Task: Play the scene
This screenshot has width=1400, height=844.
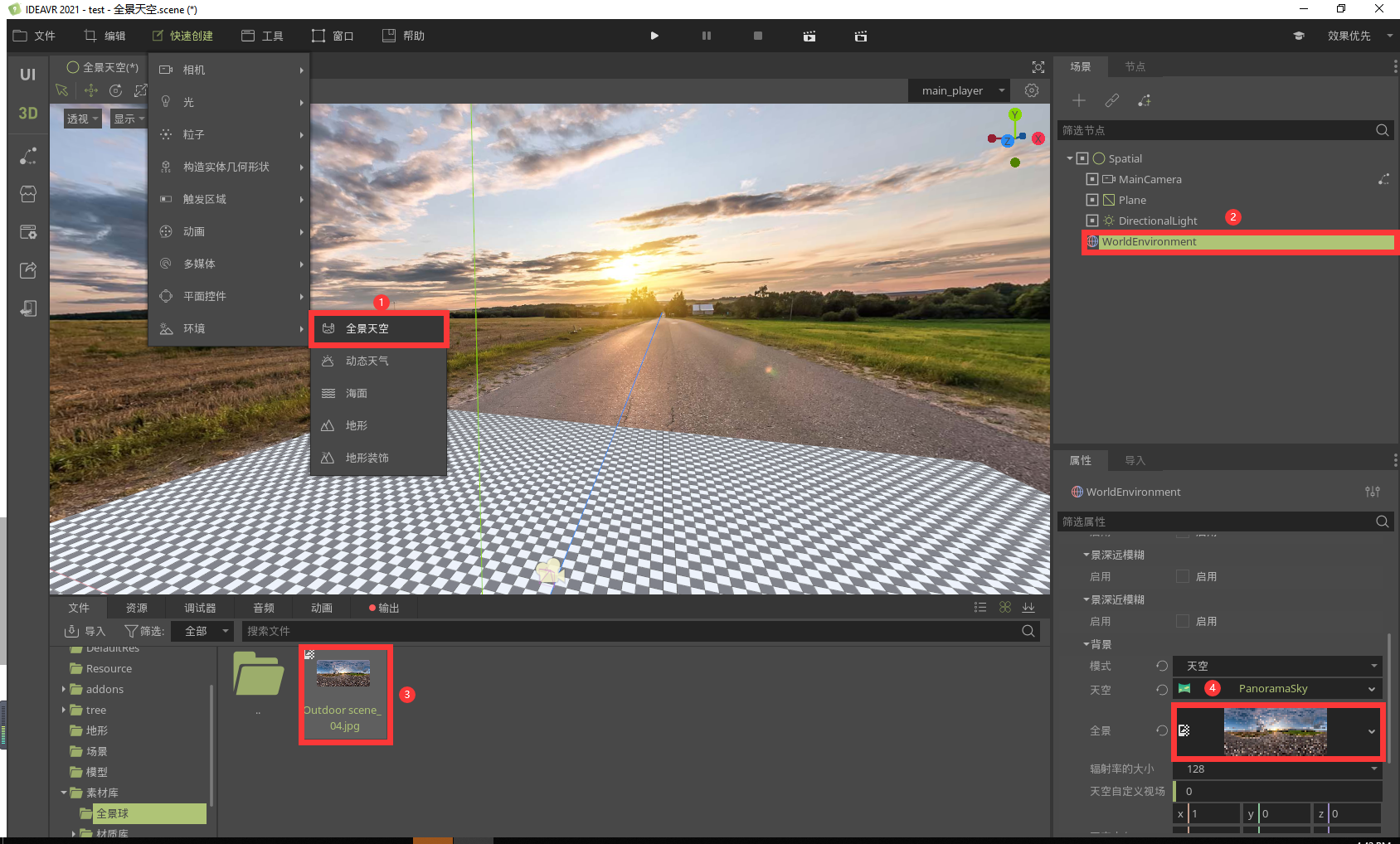Action: click(x=654, y=36)
